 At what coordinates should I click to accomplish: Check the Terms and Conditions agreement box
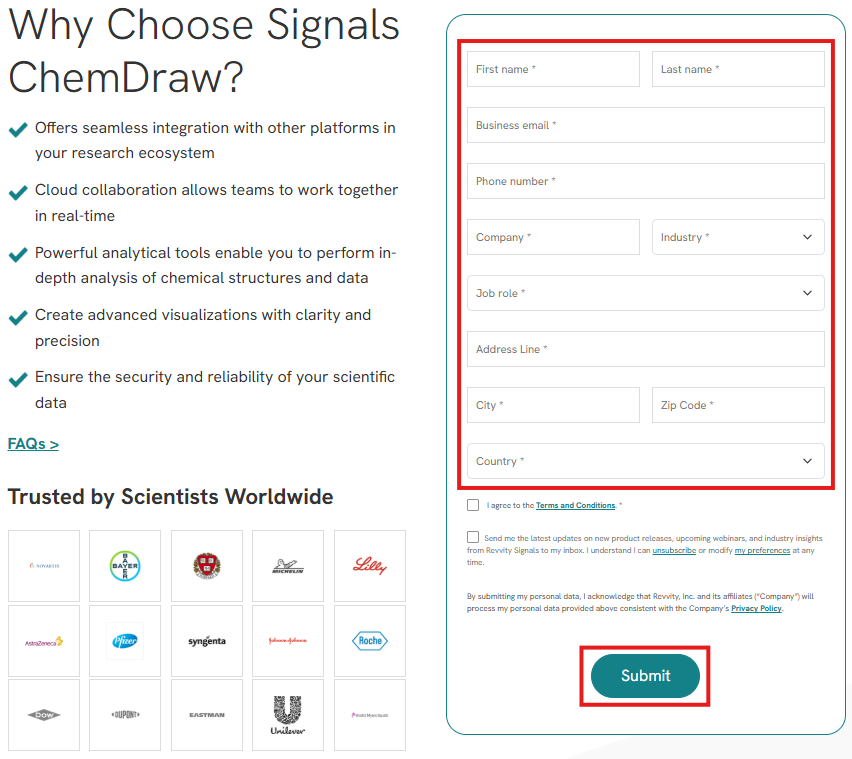point(473,505)
